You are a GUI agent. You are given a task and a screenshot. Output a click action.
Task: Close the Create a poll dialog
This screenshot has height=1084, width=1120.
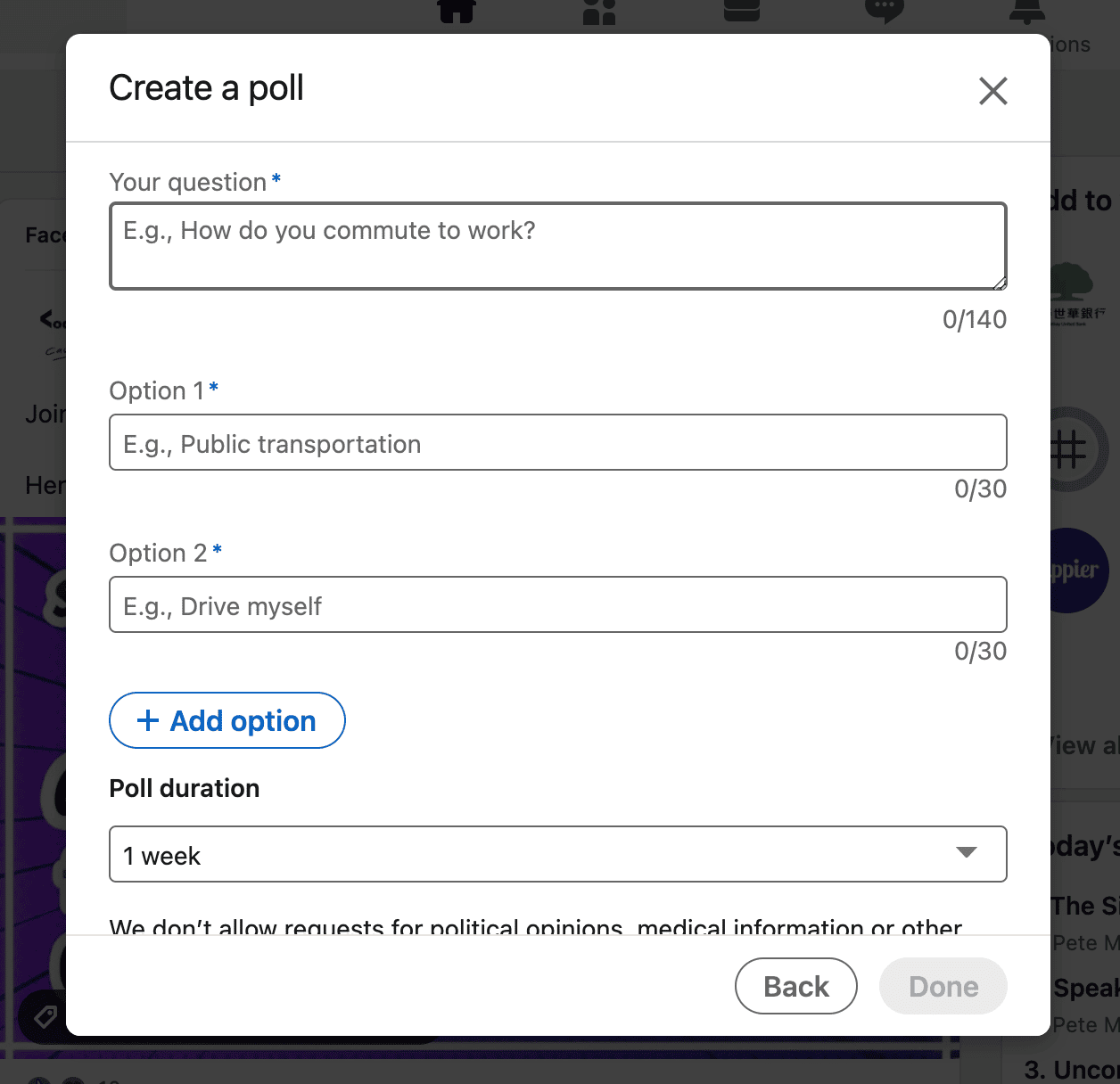click(x=992, y=91)
